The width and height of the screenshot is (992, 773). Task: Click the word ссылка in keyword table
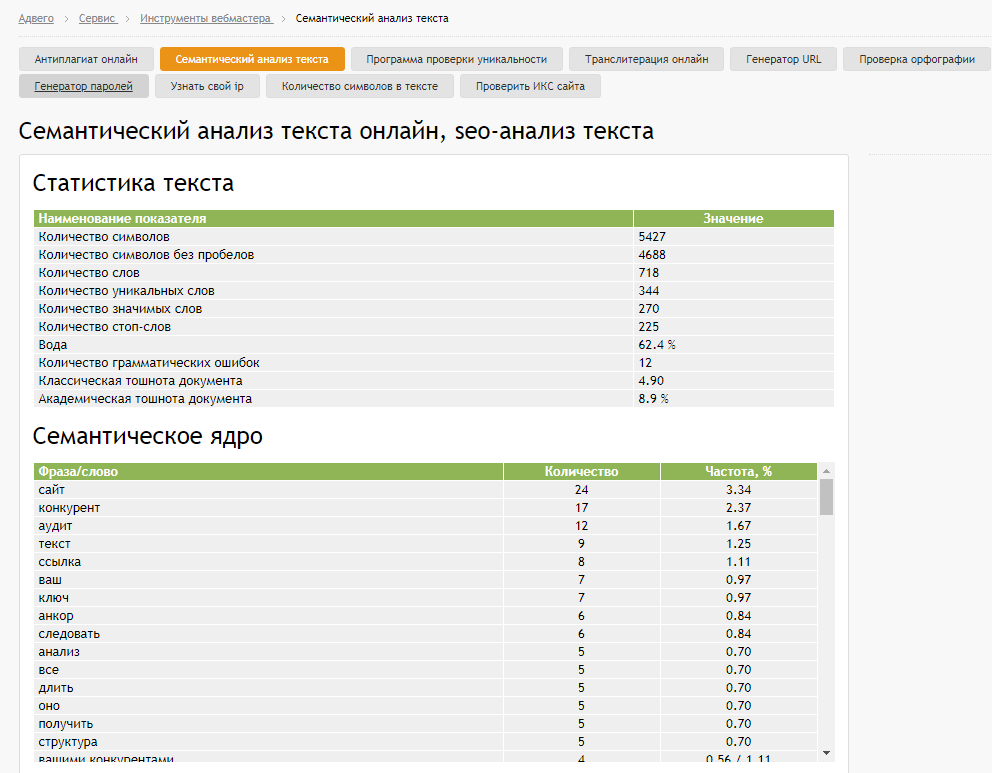pyautogui.click(x=59, y=562)
